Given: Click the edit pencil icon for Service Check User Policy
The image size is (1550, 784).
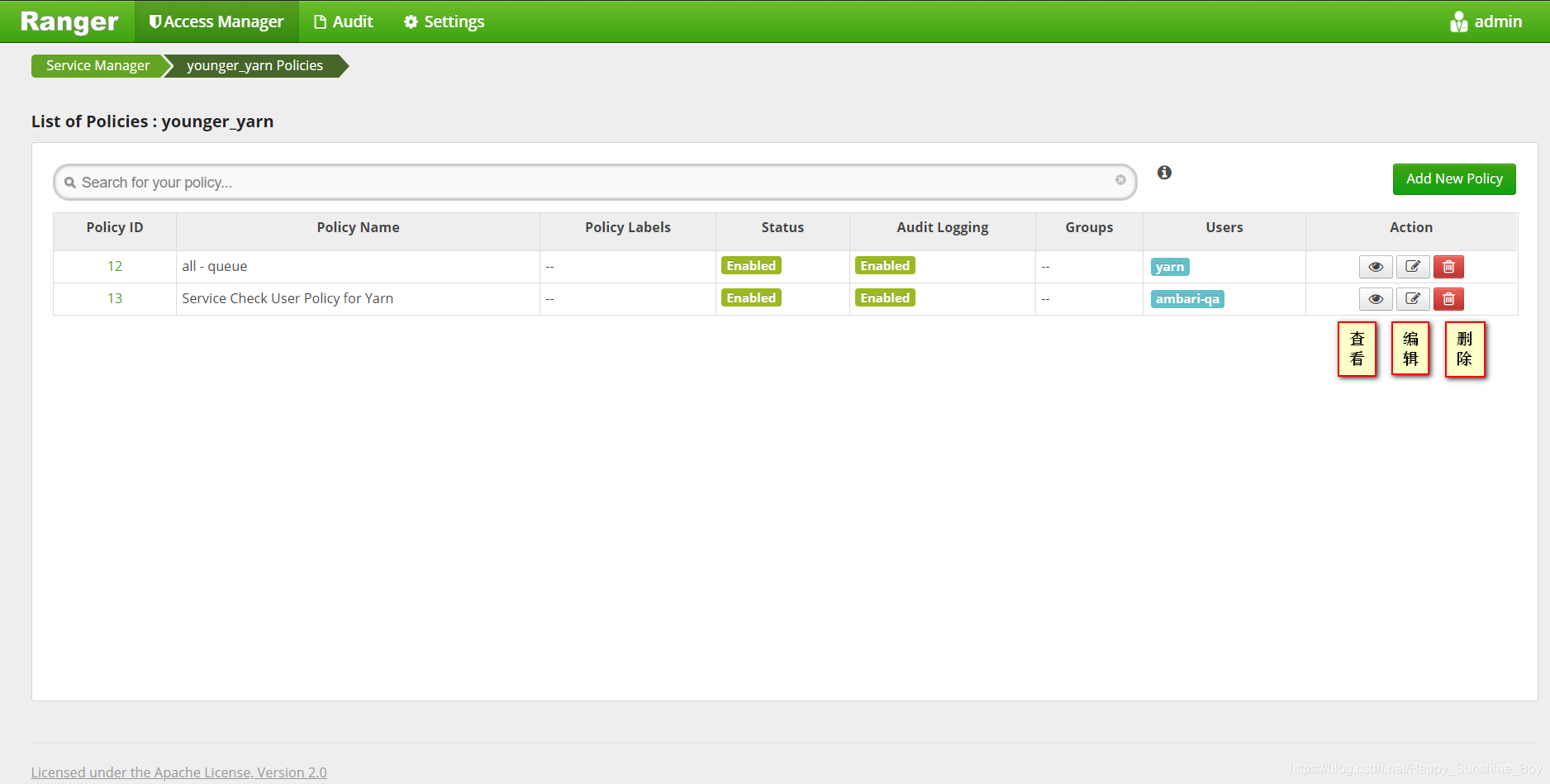Looking at the screenshot, I should click(1412, 298).
